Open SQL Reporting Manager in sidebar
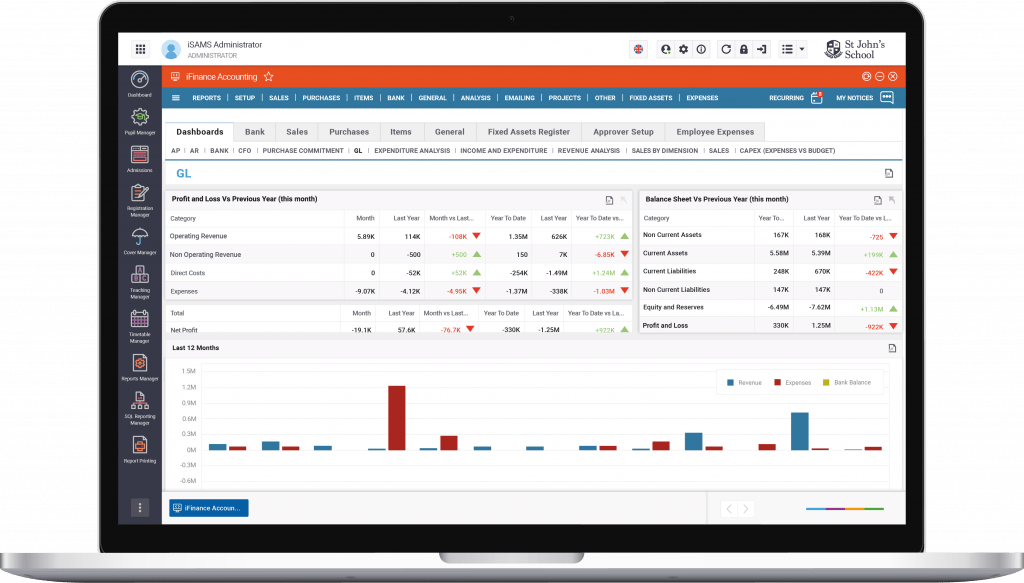 coord(140,408)
